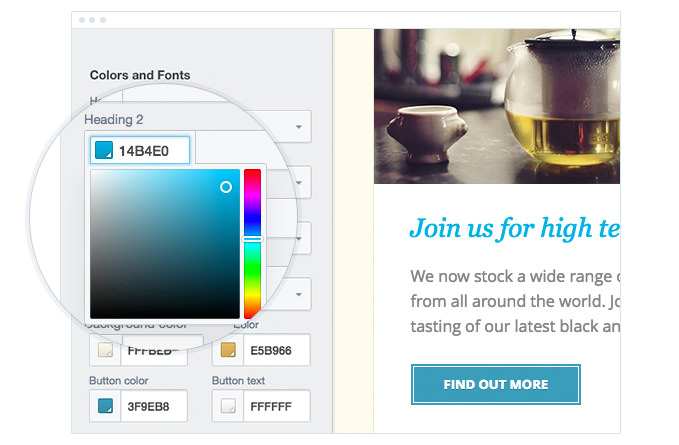
Task: Expand the first font dropdown arrow
Action: [x=298, y=127]
